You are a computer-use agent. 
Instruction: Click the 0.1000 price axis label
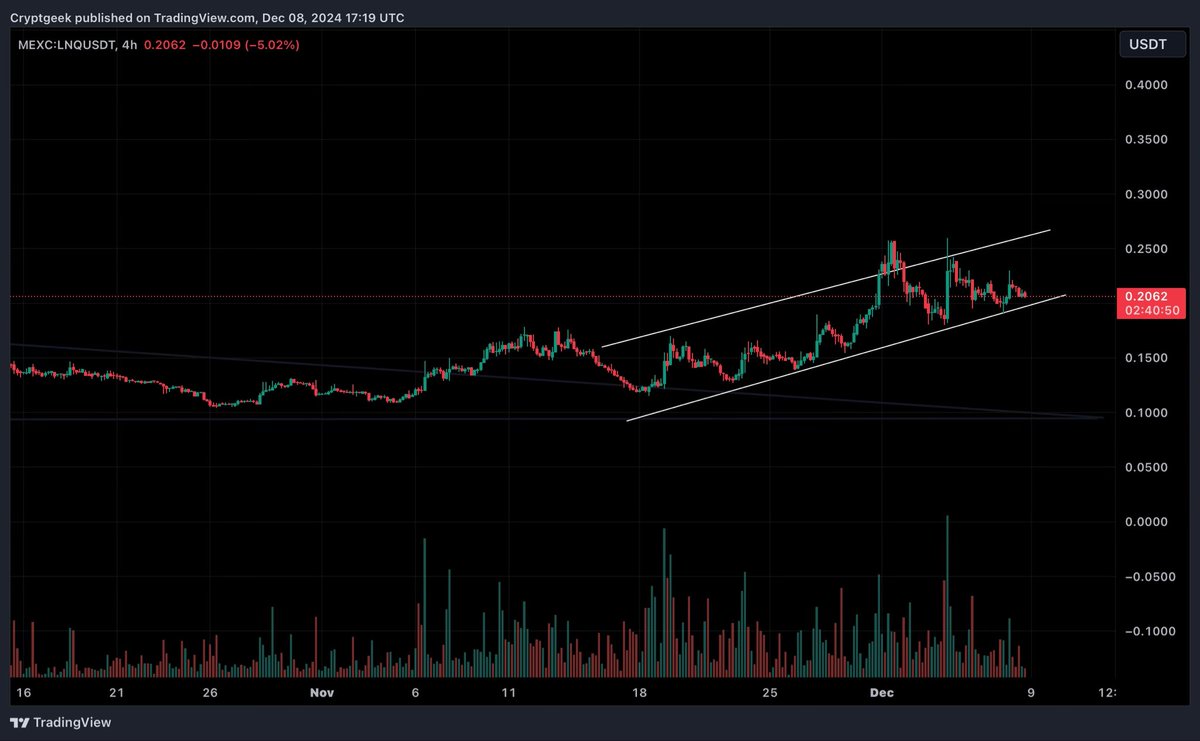1146,413
